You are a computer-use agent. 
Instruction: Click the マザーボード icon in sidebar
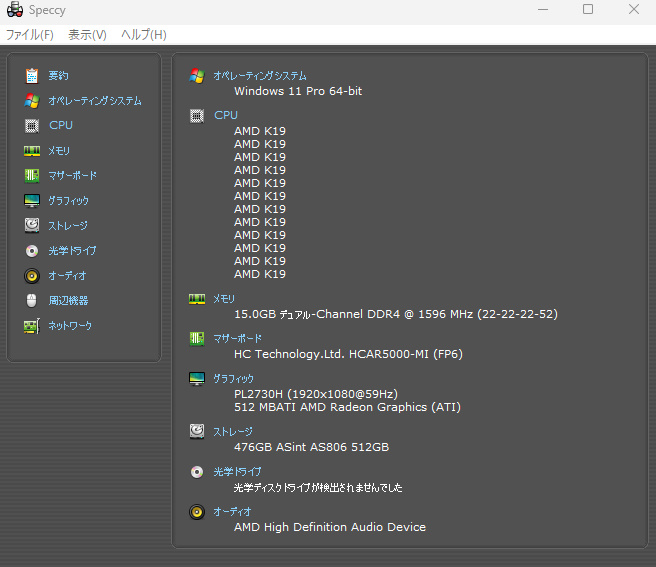tap(32, 176)
